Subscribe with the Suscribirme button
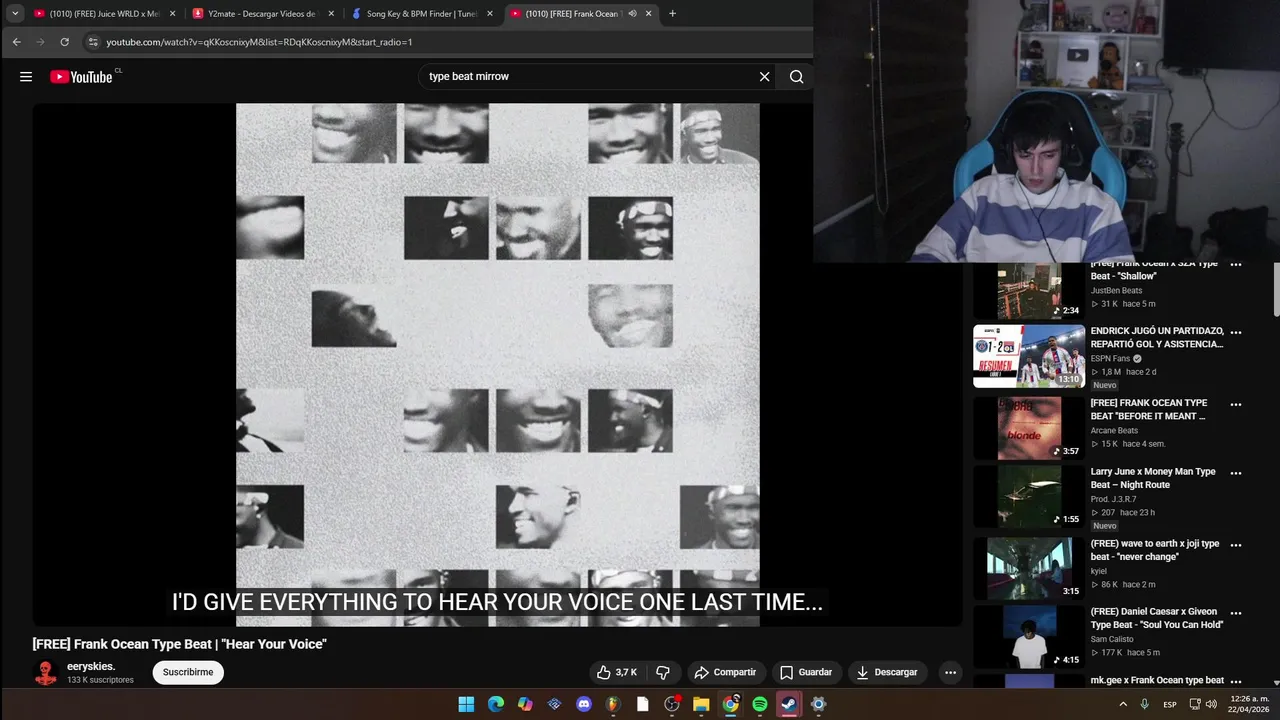Screen dimensions: 1280x720 (x=188, y=672)
